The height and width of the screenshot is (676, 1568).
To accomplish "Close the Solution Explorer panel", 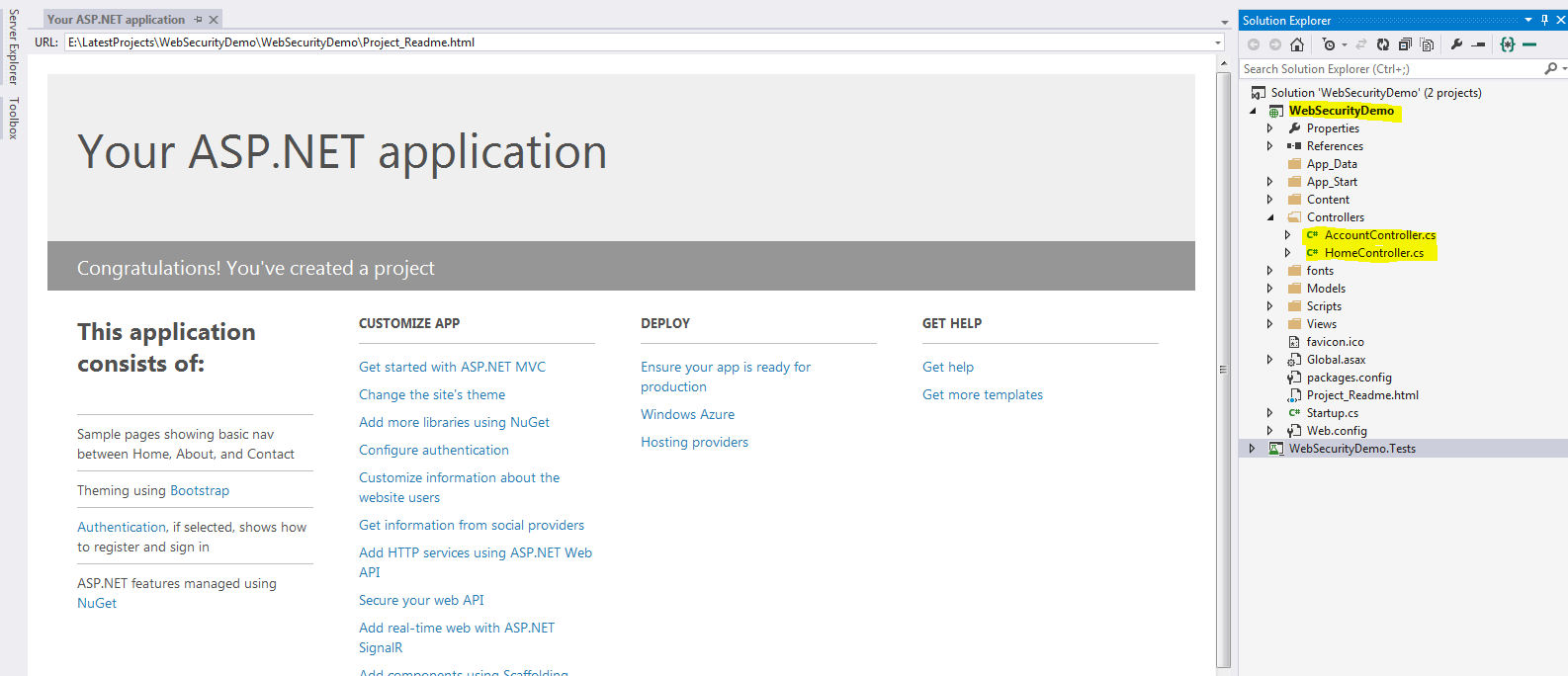I will click(1561, 20).
